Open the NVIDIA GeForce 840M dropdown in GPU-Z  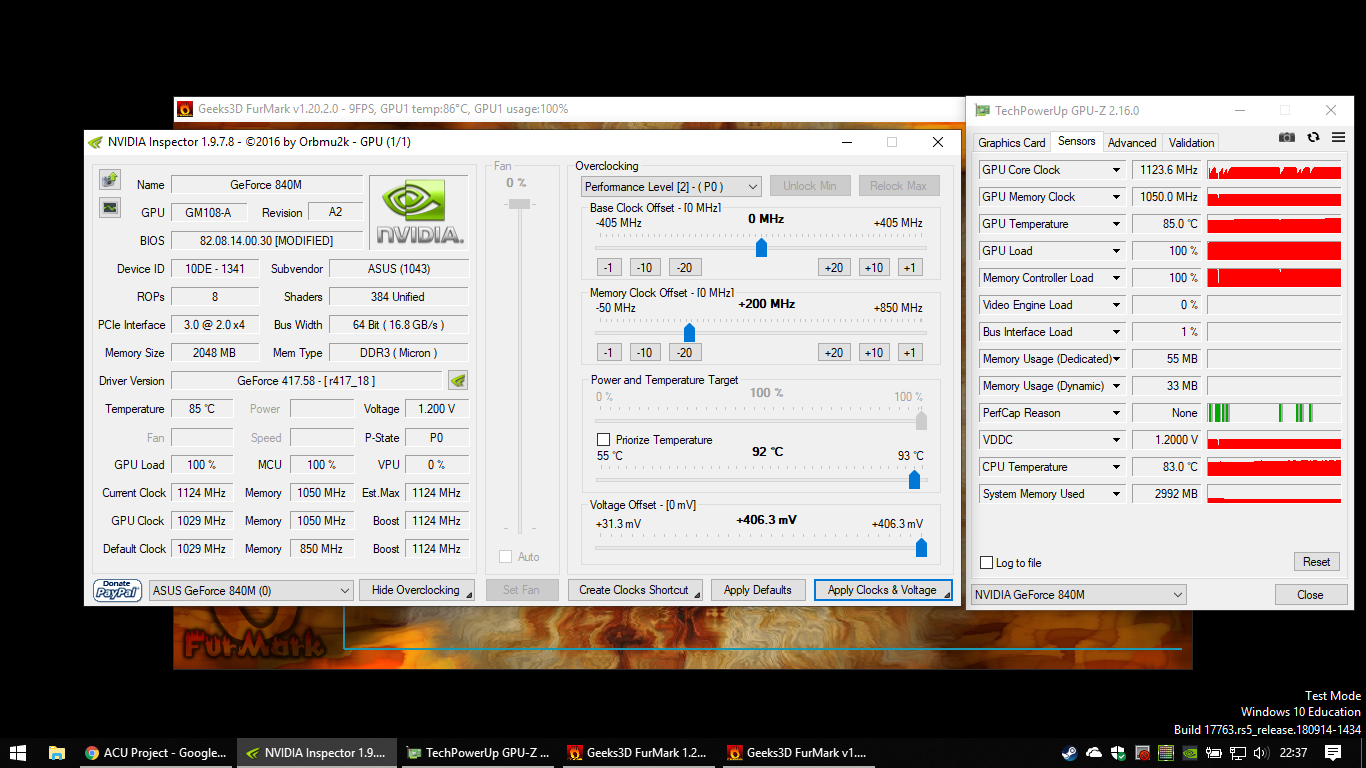point(1078,595)
